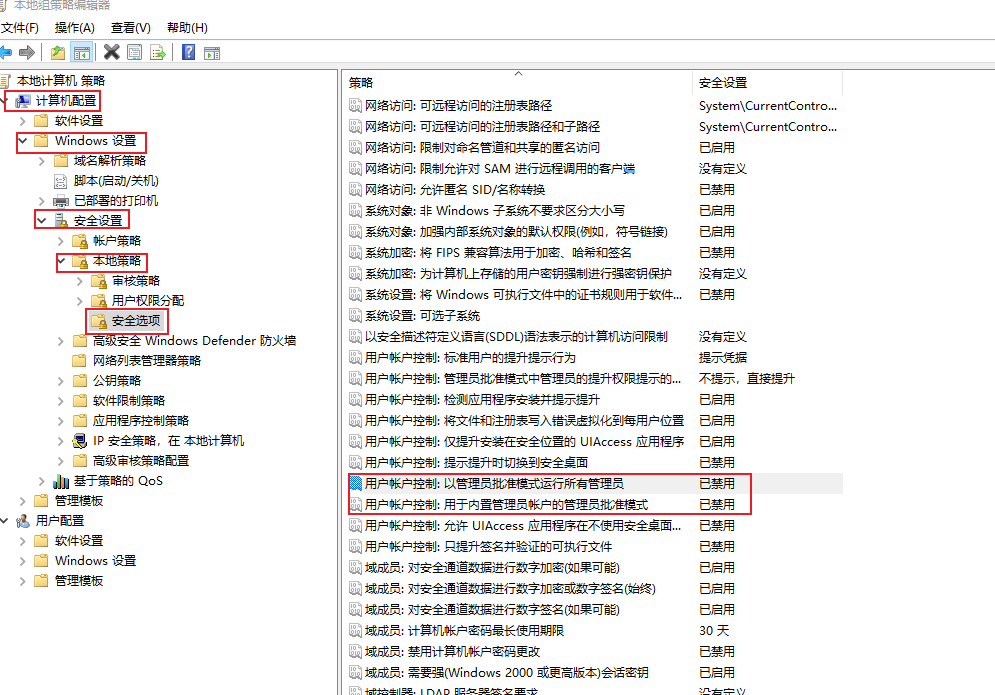Click the 用户配置 user icon
Screen dimensions: 995x695
pos(23,521)
